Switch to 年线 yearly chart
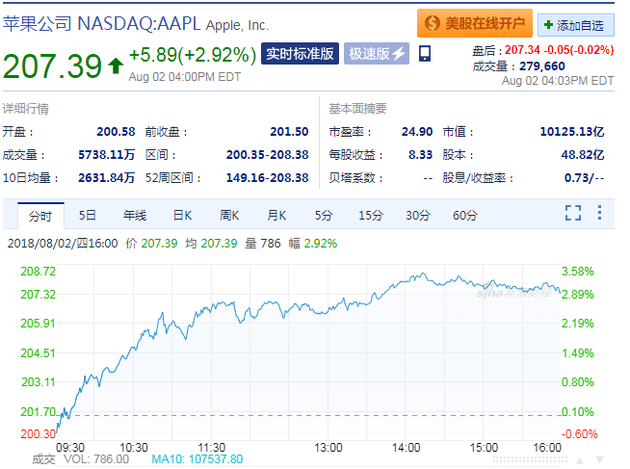This screenshot has width=630, height=469. [135, 215]
